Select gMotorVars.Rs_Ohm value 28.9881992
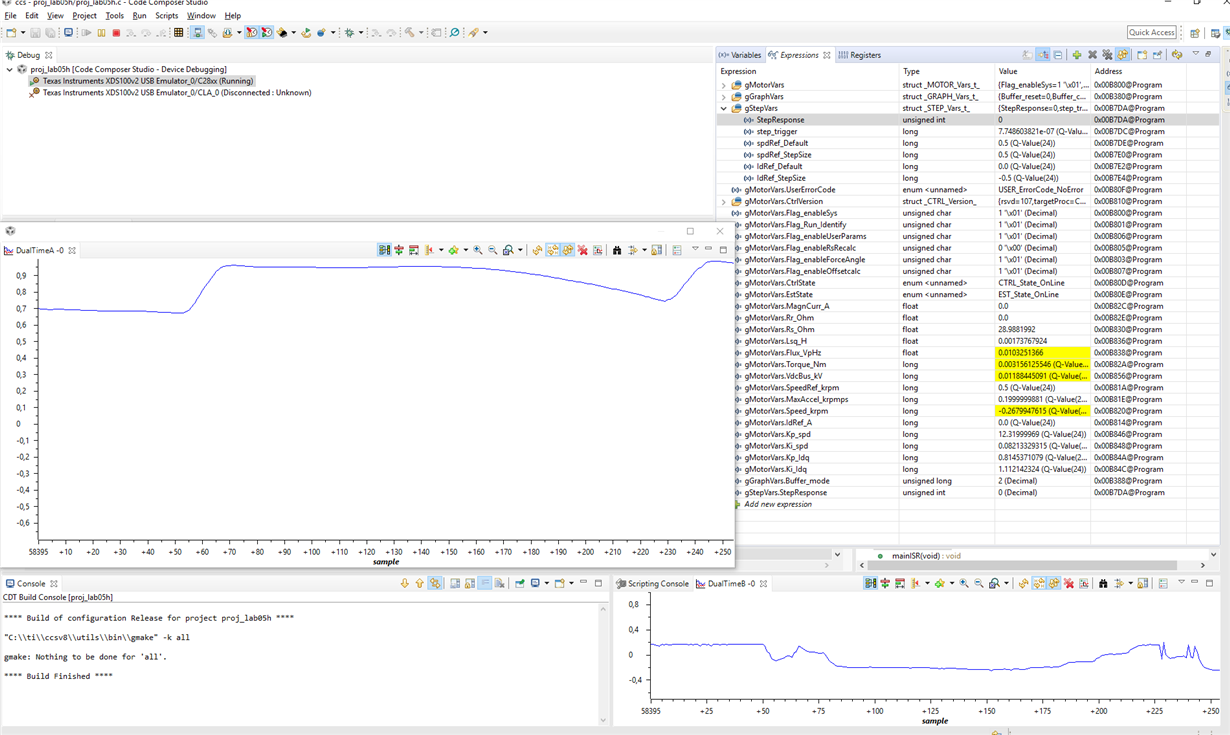Image resolution: width=1230 pixels, height=735 pixels. tap(1042, 329)
